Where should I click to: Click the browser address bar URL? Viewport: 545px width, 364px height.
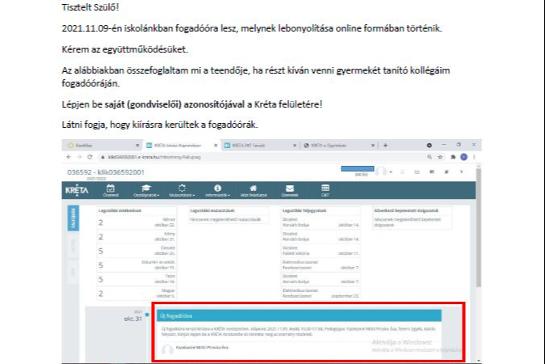(x=154, y=157)
